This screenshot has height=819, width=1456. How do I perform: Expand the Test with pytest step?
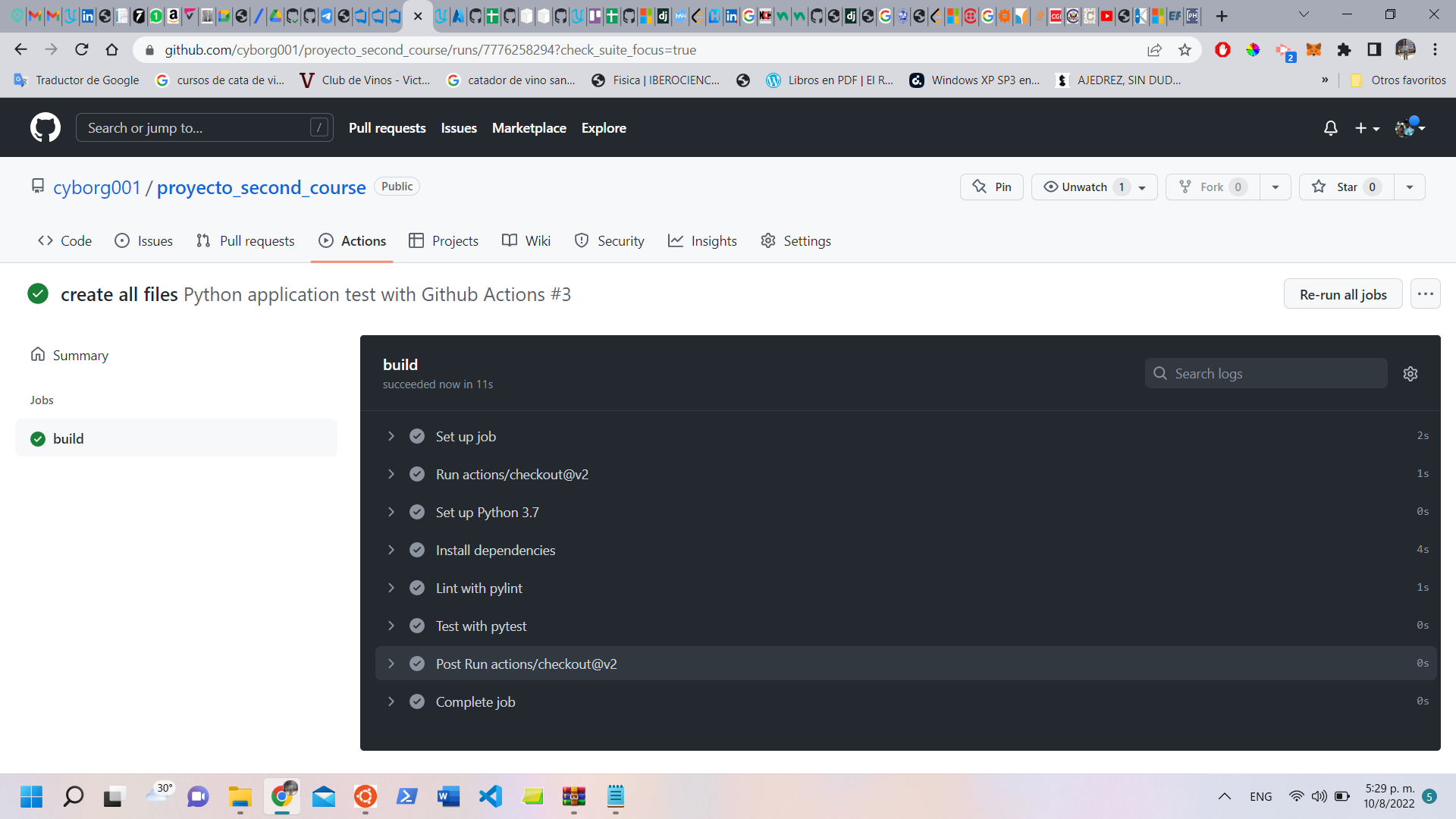pyautogui.click(x=391, y=626)
